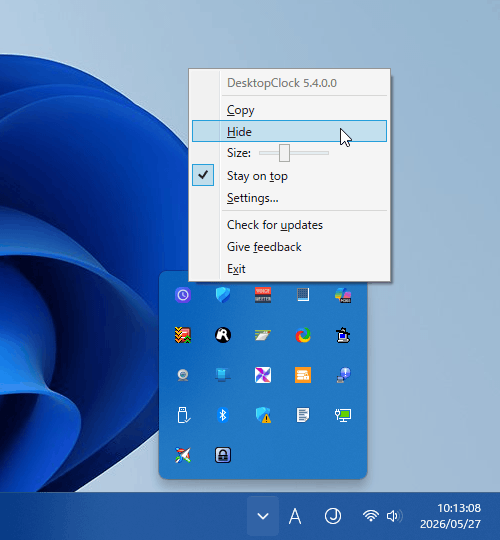Image resolution: width=500 pixels, height=540 pixels.
Task: Open the speaker volume taskbar icon
Action: (395, 516)
